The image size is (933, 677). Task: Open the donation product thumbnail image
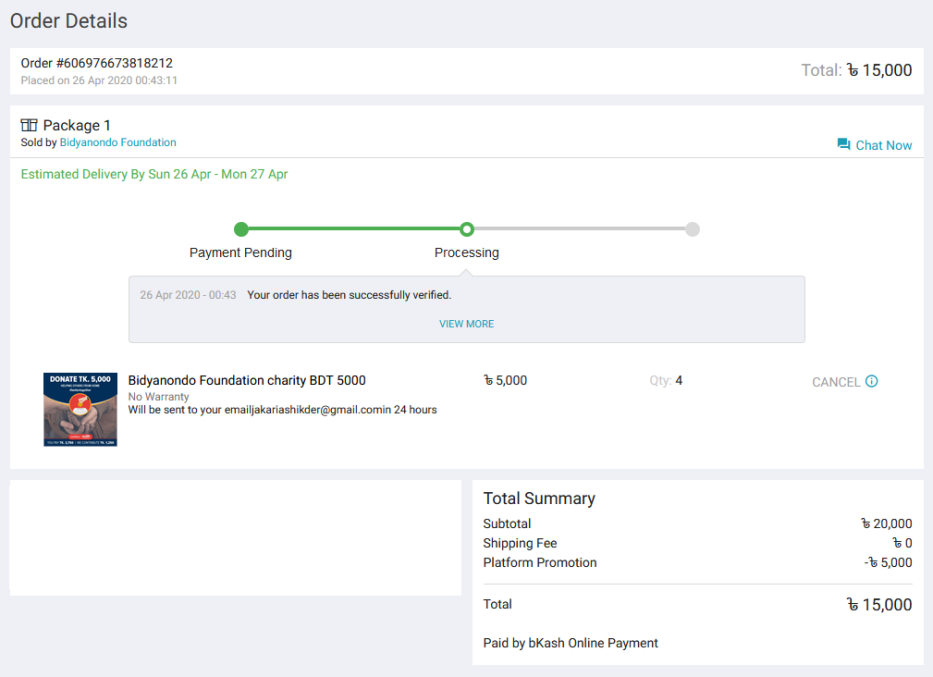click(80, 409)
